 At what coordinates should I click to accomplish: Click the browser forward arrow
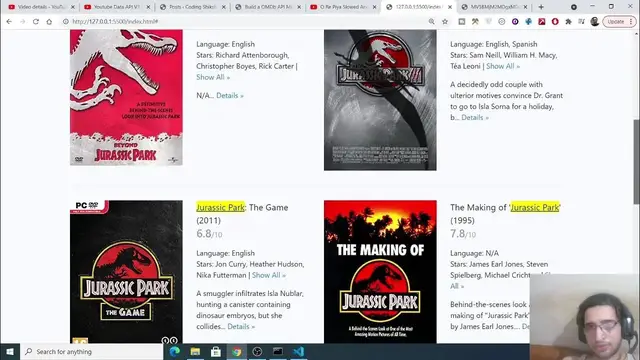pyautogui.click(x=22, y=21)
